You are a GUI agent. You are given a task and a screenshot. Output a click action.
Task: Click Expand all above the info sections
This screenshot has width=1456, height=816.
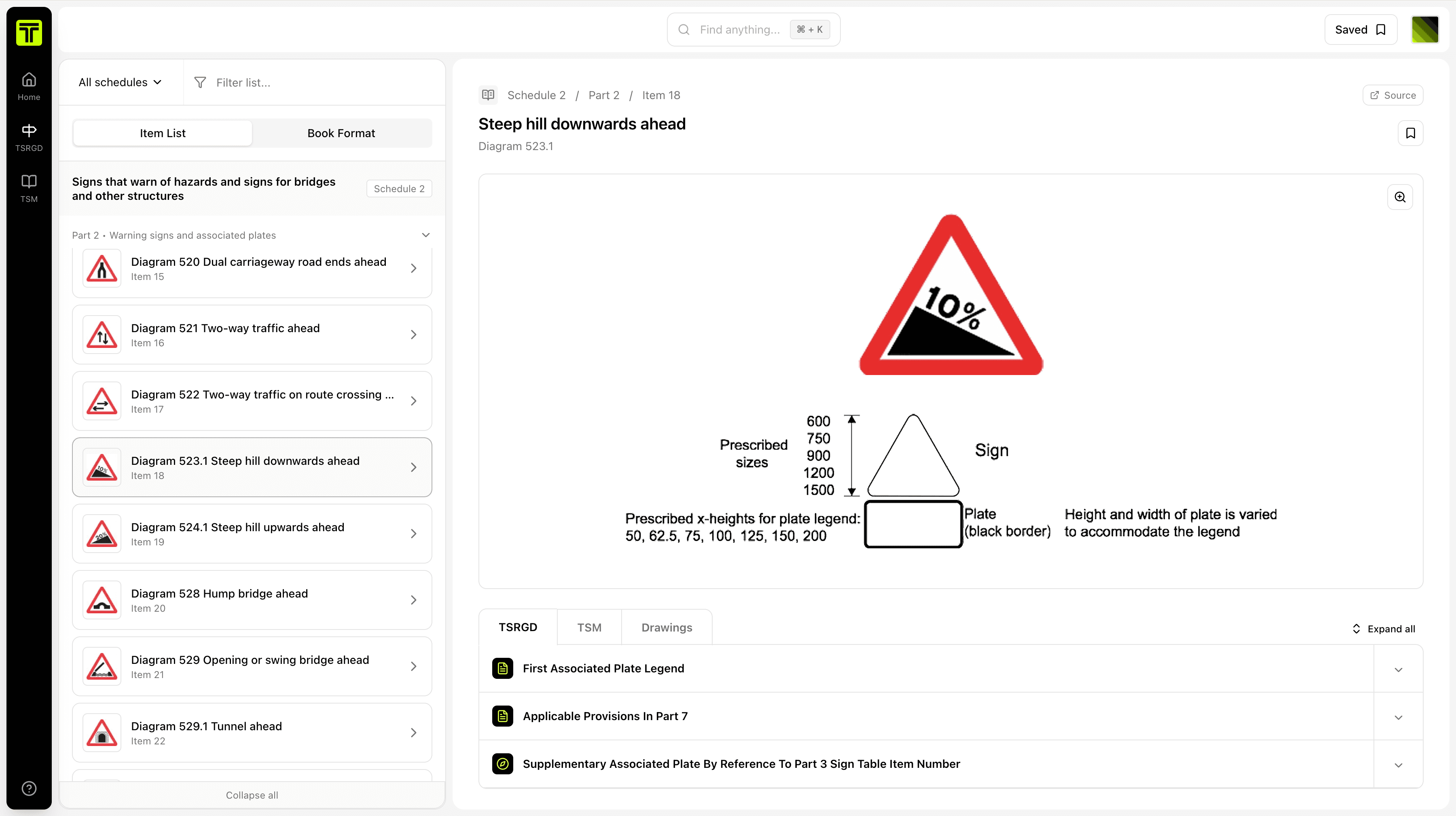pyautogui.click(x=1382, y=628)
